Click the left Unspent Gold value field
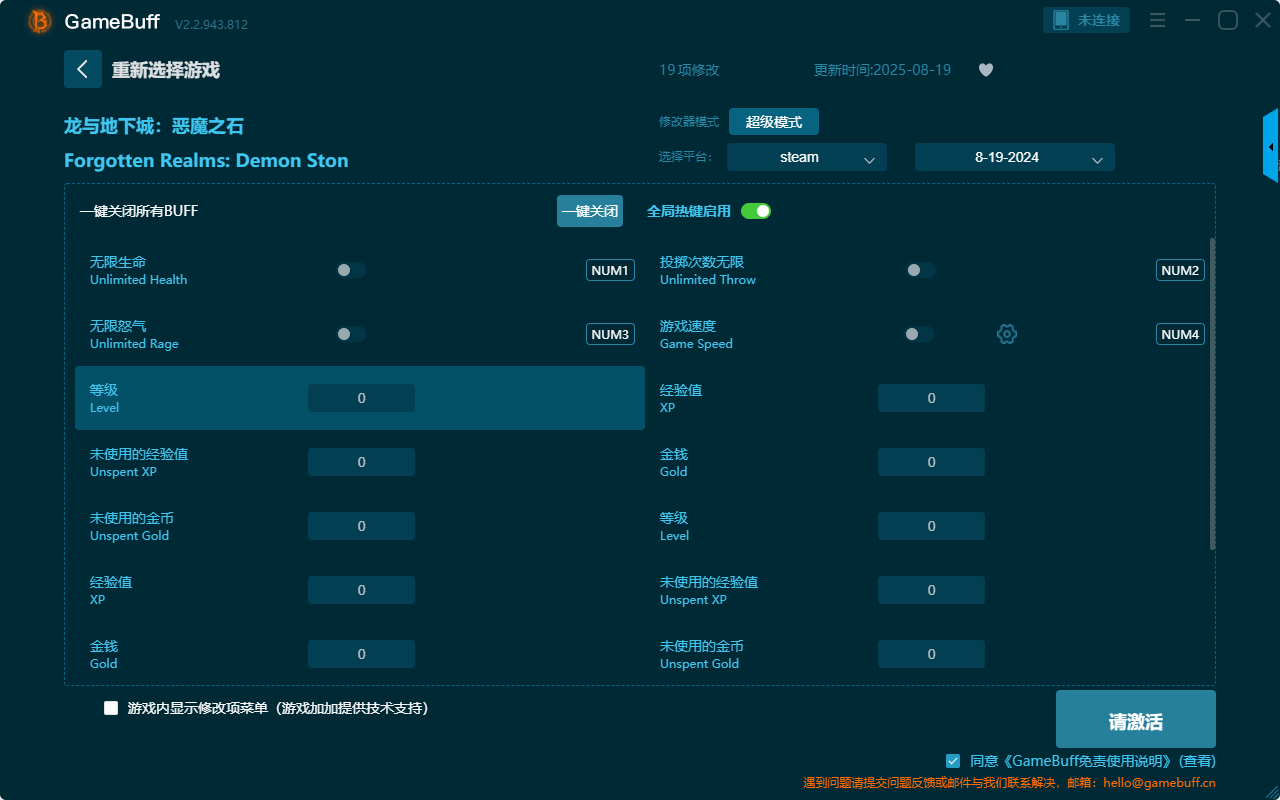This screenshot has height=800, width=1280. click(361, 526)
